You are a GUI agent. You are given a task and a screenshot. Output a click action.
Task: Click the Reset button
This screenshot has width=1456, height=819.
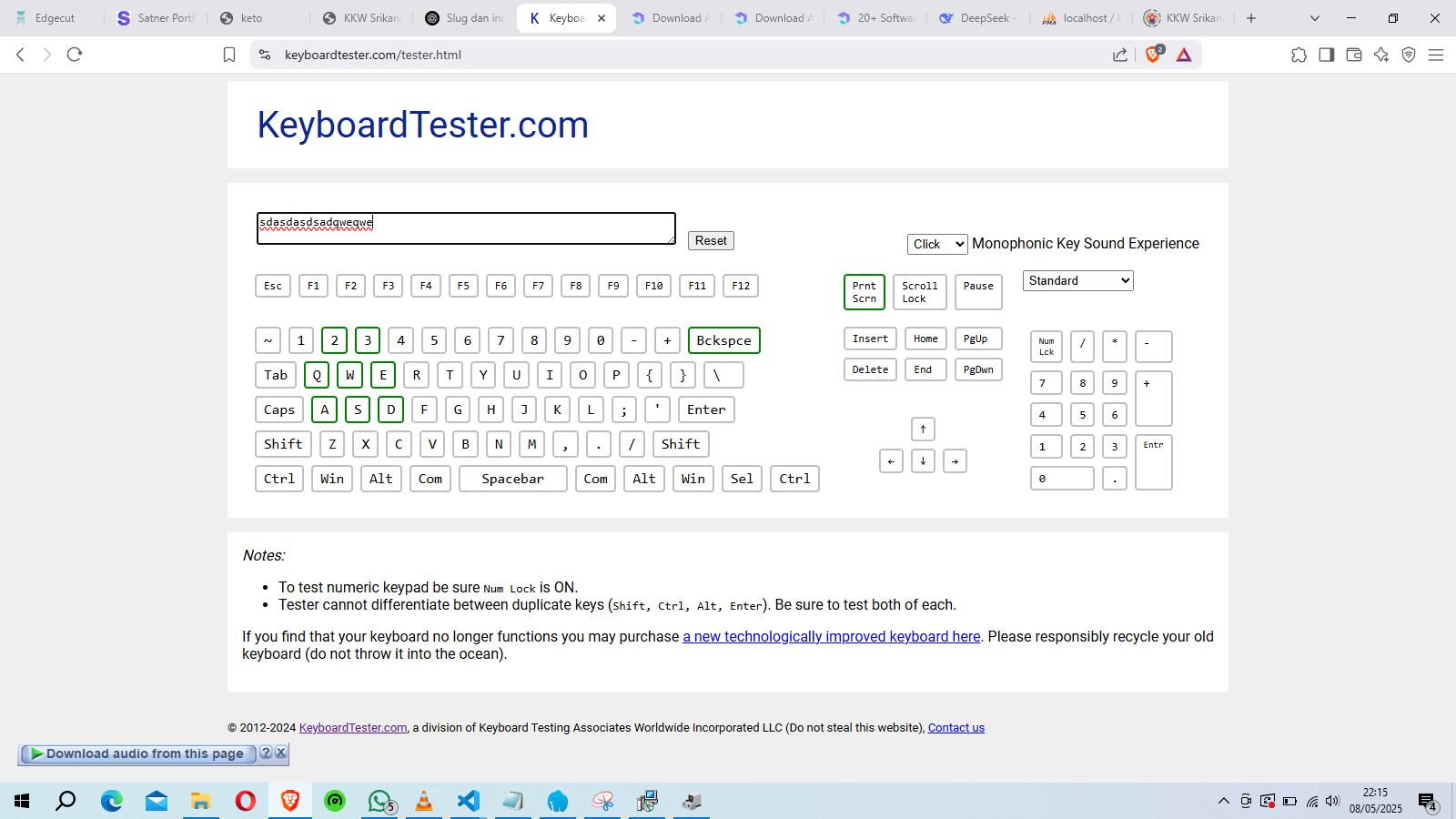[711, 241]
